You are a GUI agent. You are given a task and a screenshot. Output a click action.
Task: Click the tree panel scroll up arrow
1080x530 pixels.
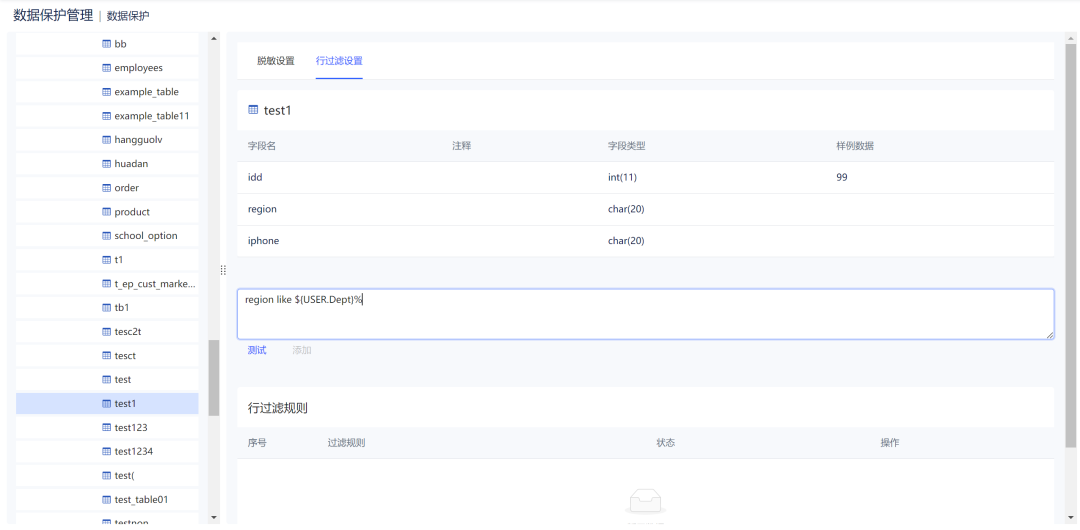[x=213, y=39]
